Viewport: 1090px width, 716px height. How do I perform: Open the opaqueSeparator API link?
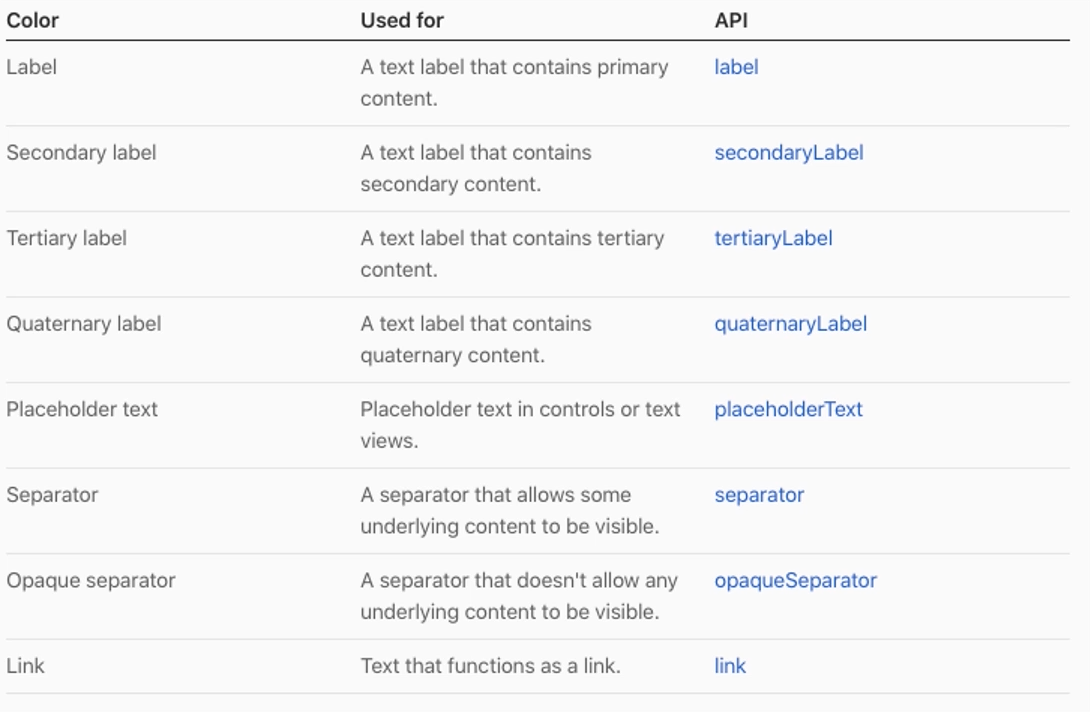(x=795, y=580)
